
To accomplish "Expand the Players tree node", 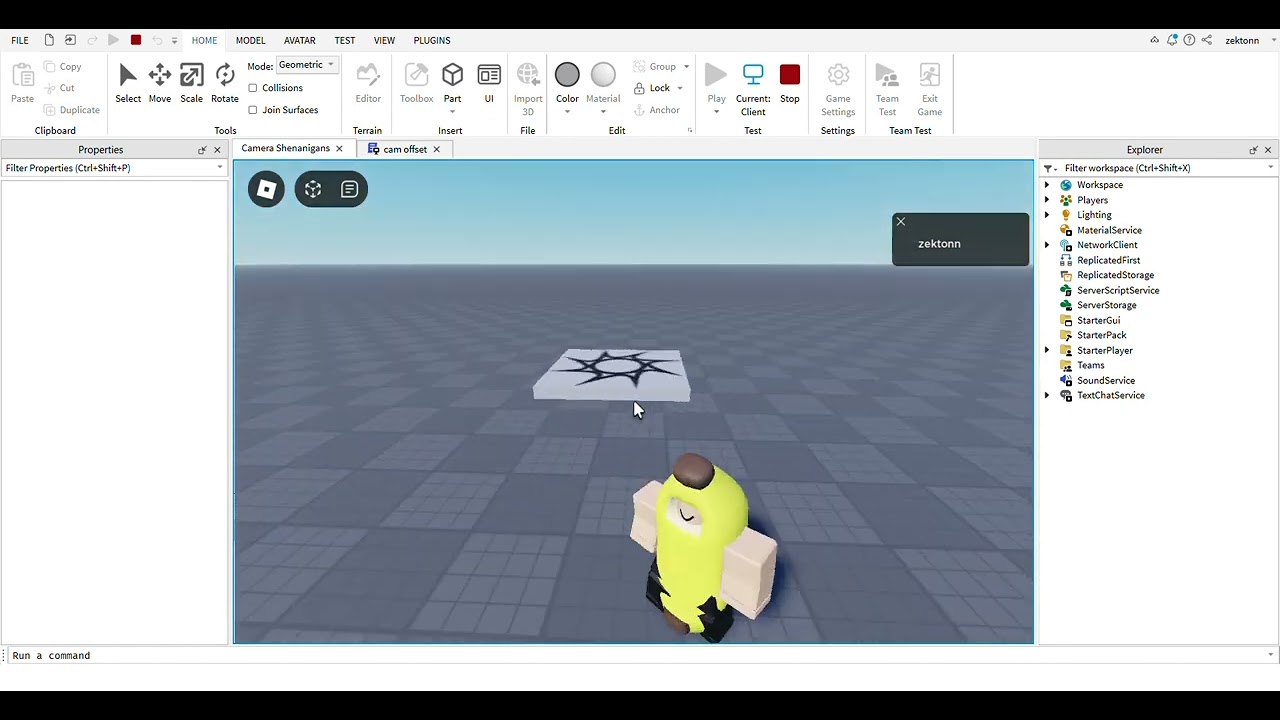I will (x=1047, y=200).
